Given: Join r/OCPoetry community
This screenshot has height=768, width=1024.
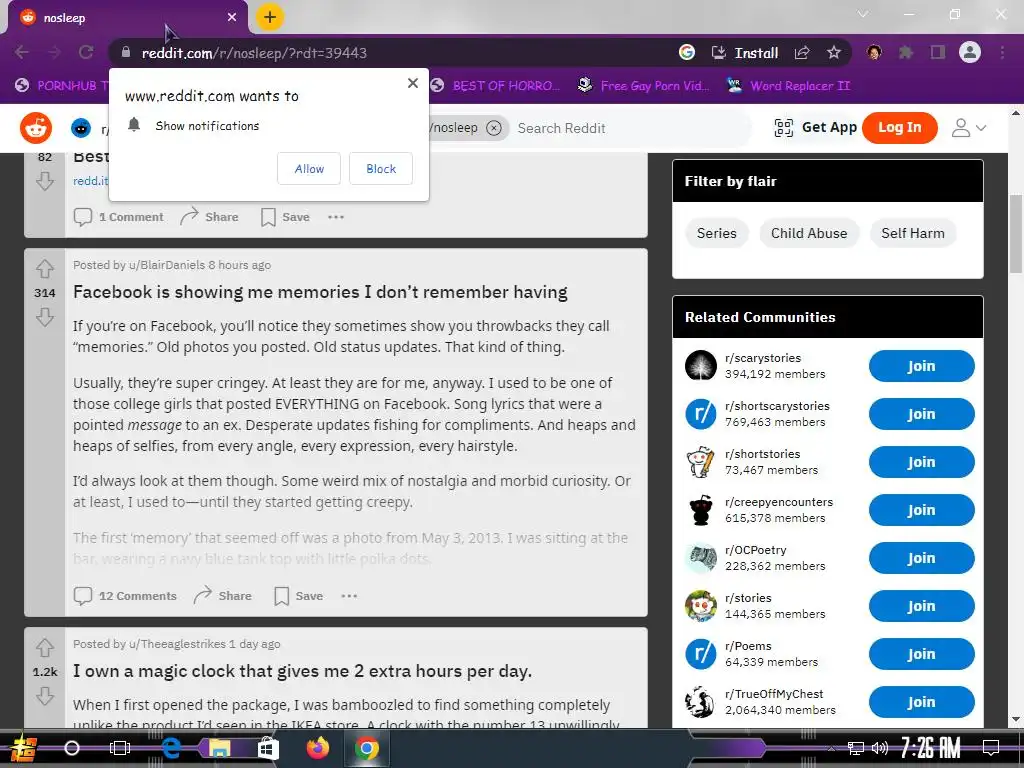Looking at the screenshot, I should click(x=921, y=558).
